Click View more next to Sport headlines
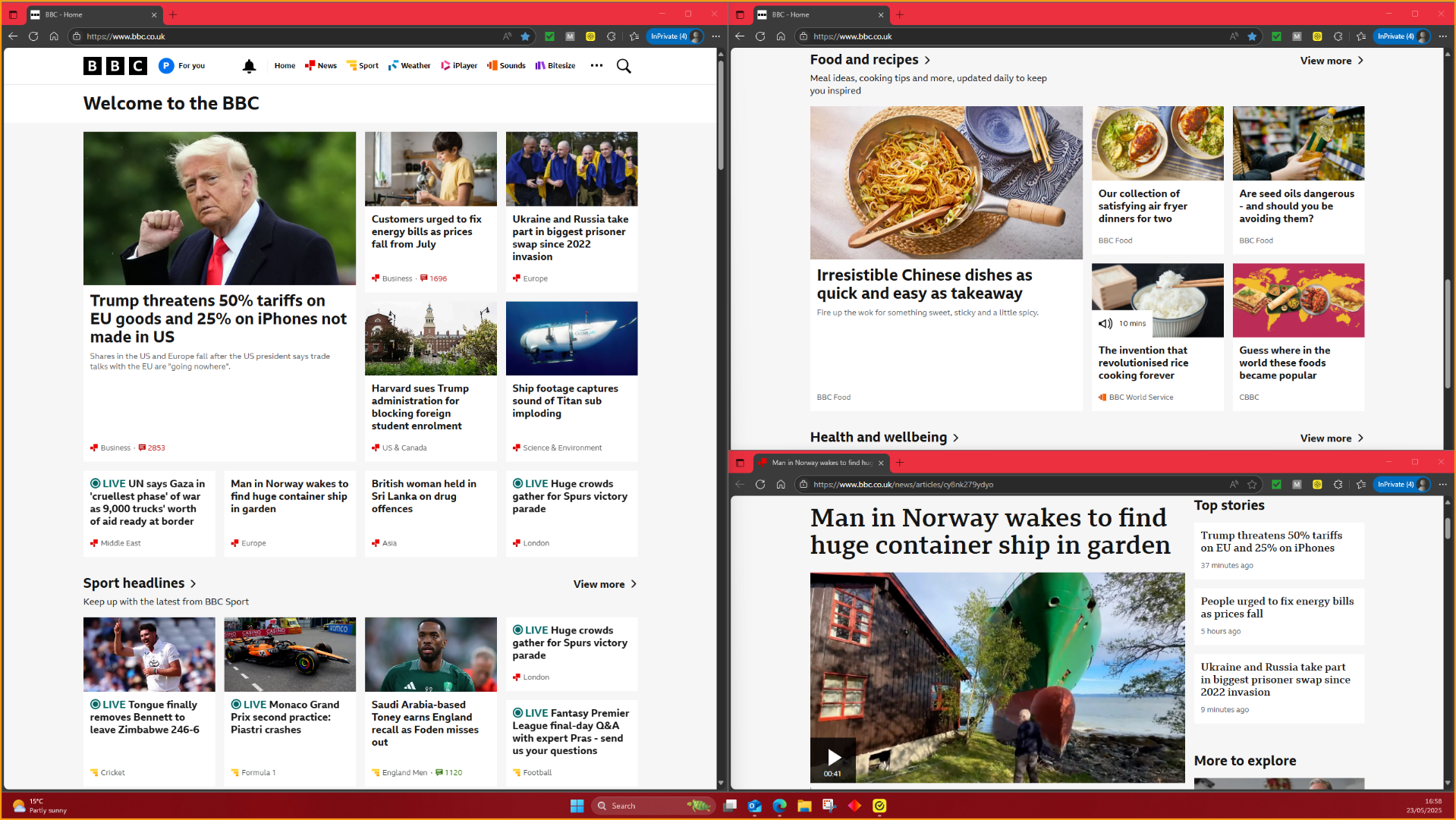The height and width of the screenshot is (820, 1456). [605, 584]
